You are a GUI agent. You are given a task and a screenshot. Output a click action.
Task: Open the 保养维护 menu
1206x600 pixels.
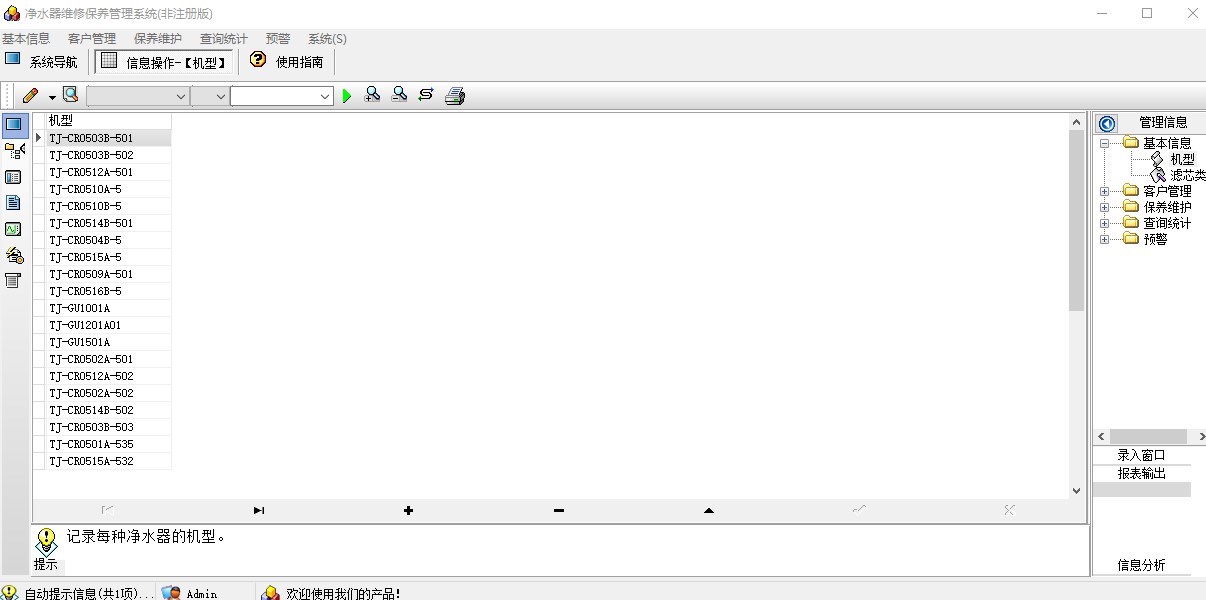(x=158, y=39)
